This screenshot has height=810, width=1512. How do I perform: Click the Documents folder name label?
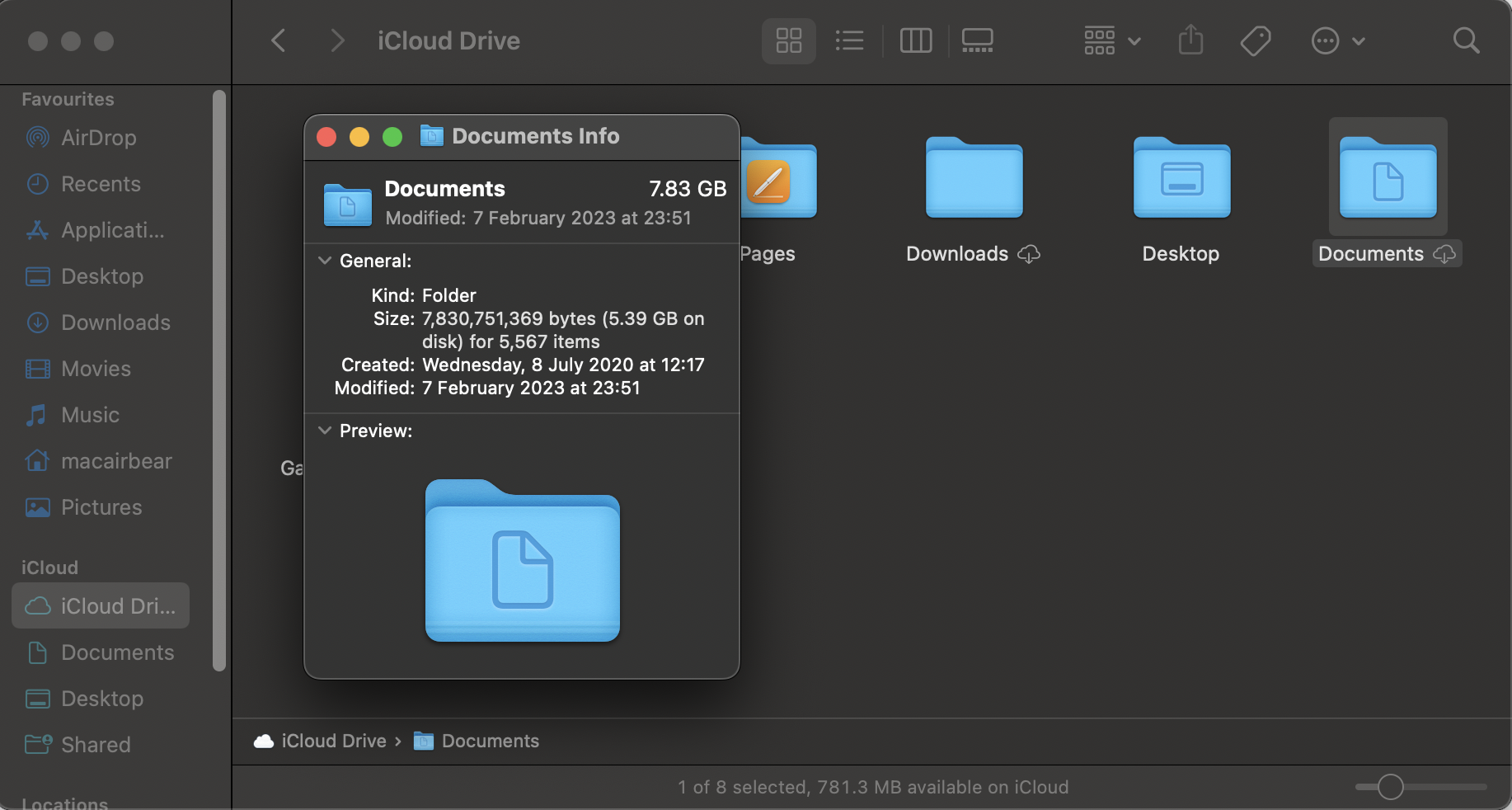(1371, 254)
